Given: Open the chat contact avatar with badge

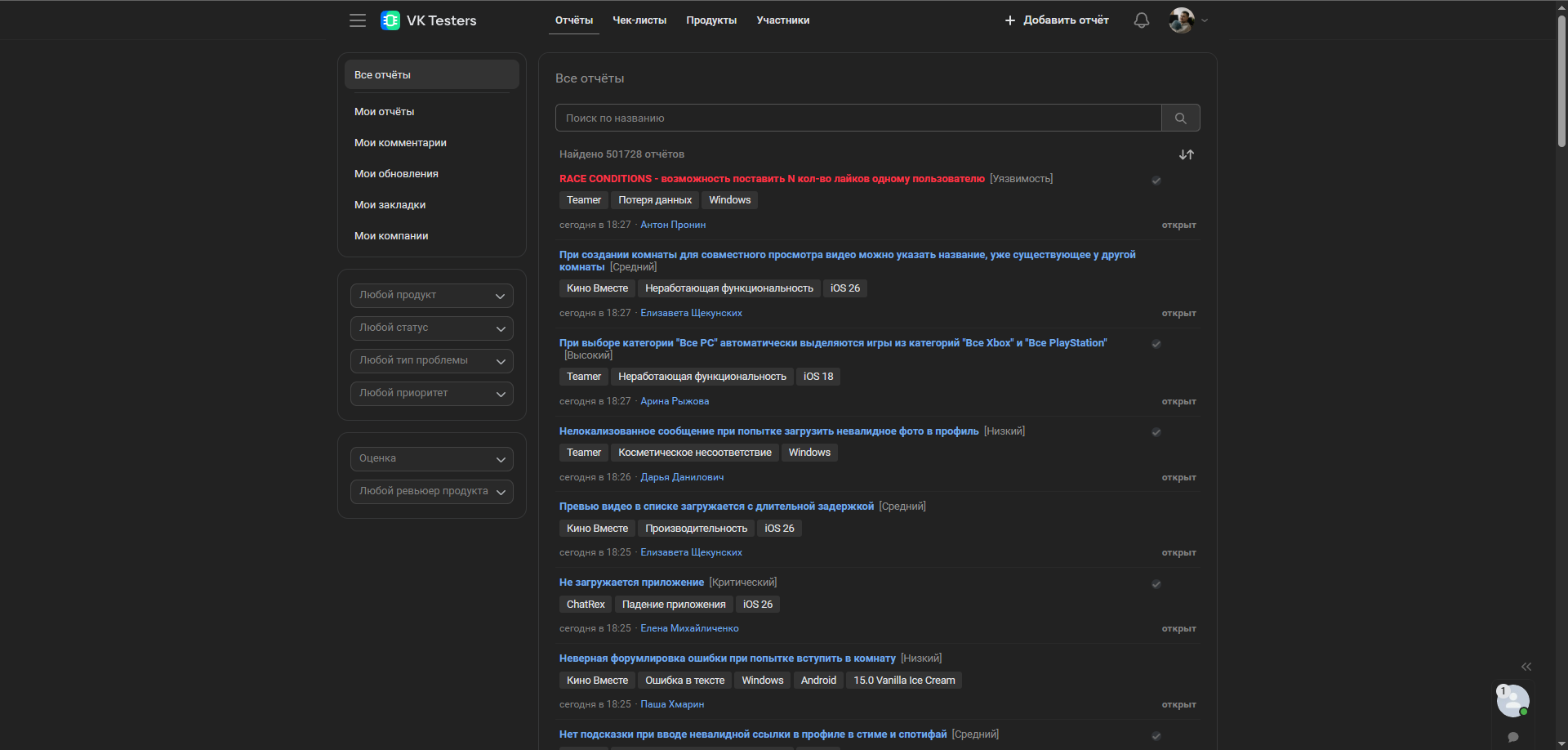Looking at the screenshot, I should (x=1512, y=701).
